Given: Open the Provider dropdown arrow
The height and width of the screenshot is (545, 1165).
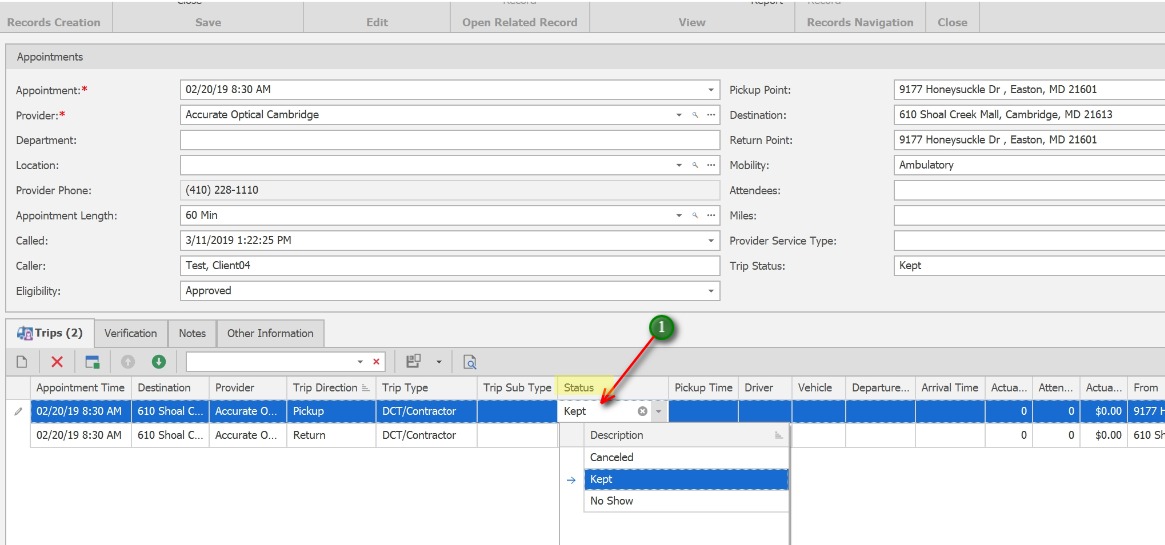Looking at the screenshot, I should 678,115.
